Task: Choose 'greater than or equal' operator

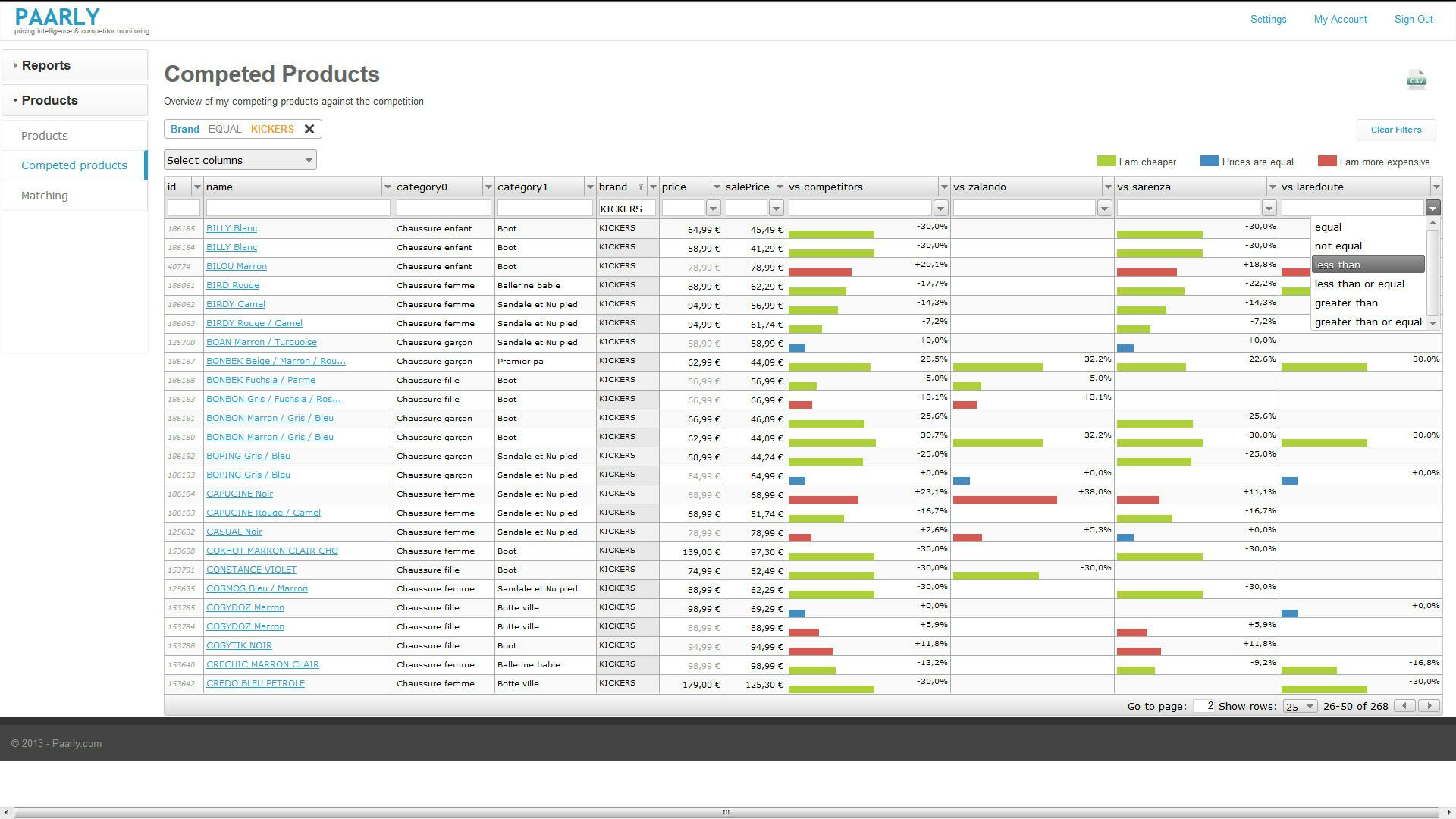Action: [1368, 322]
